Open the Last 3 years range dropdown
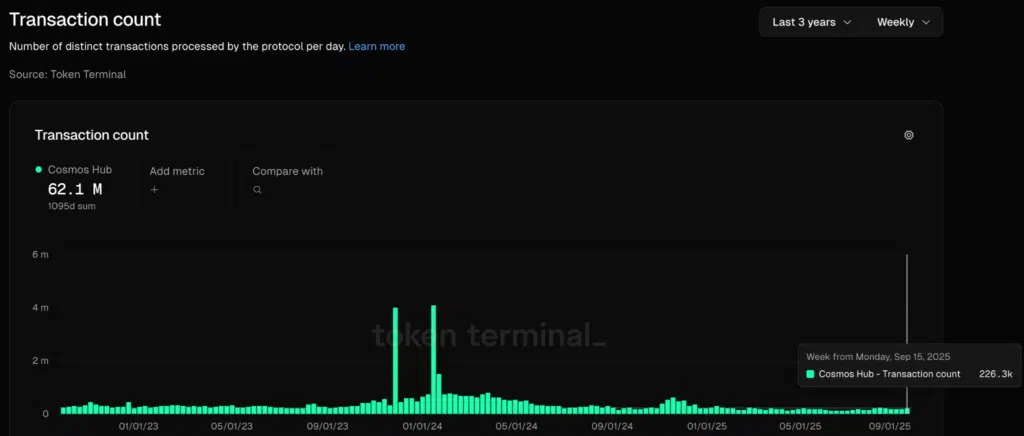The height and width of the screenshot is (436, 1024). [811, 22]
